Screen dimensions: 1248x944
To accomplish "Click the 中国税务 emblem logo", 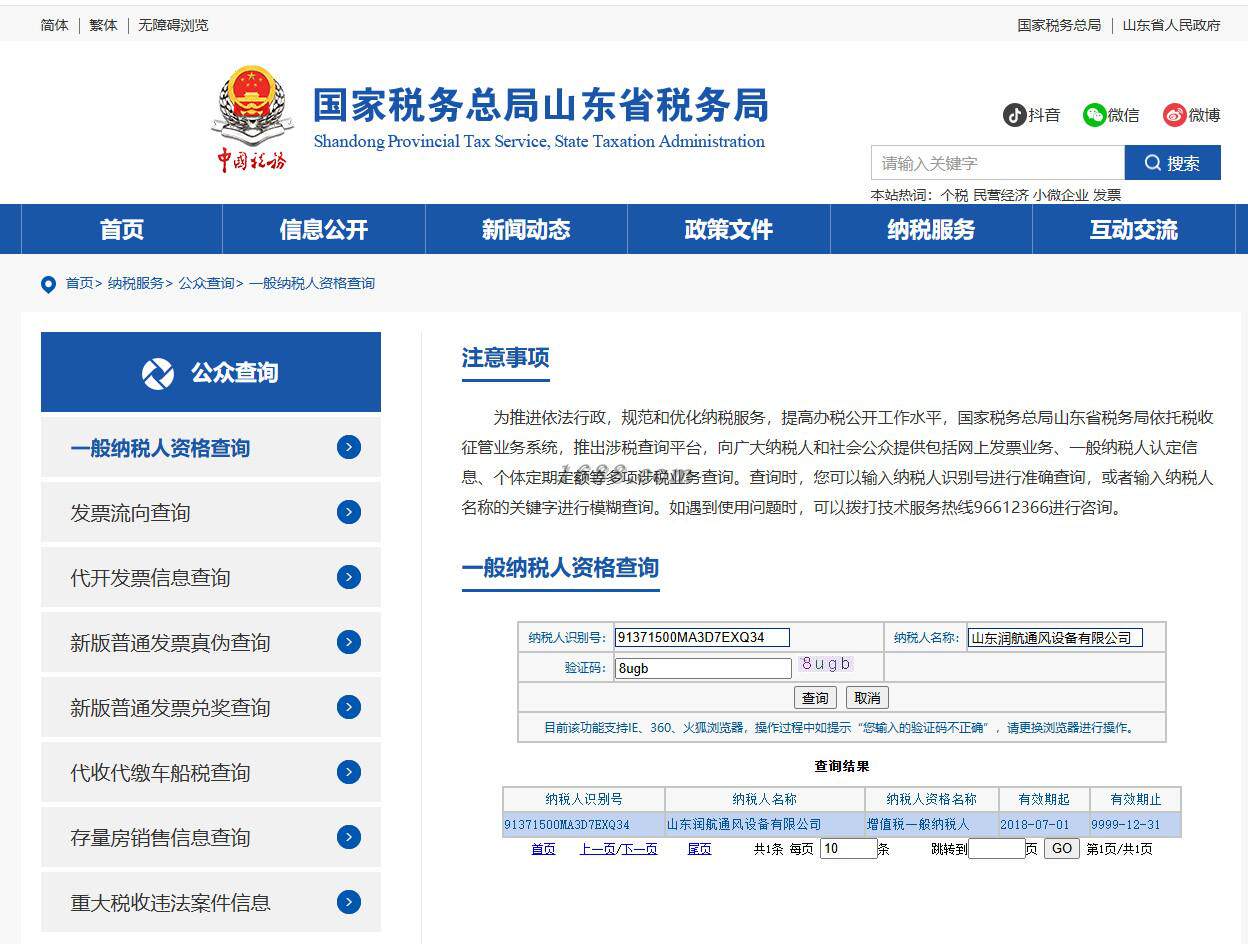I will coord(253,118).
